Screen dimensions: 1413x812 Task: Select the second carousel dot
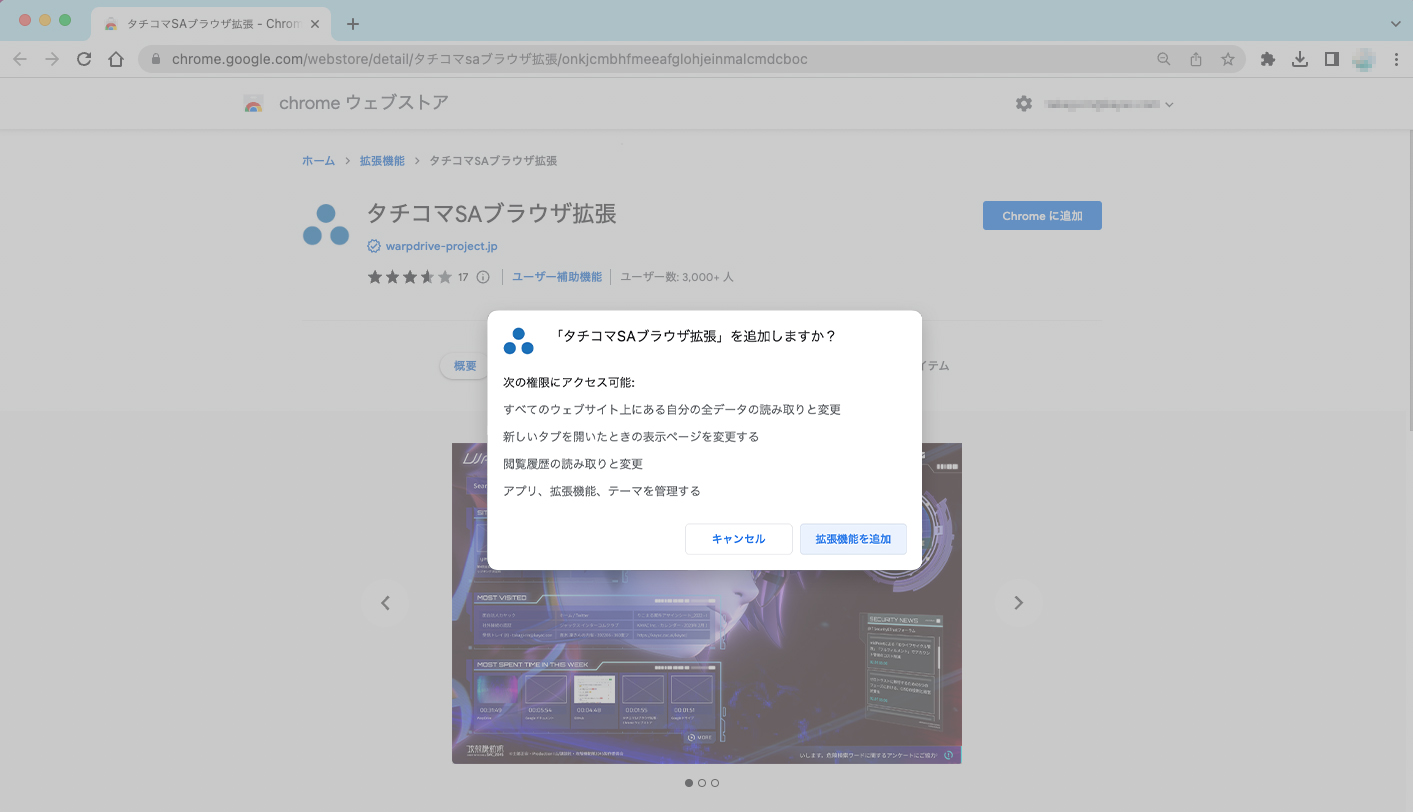click(x=702, y=783)
